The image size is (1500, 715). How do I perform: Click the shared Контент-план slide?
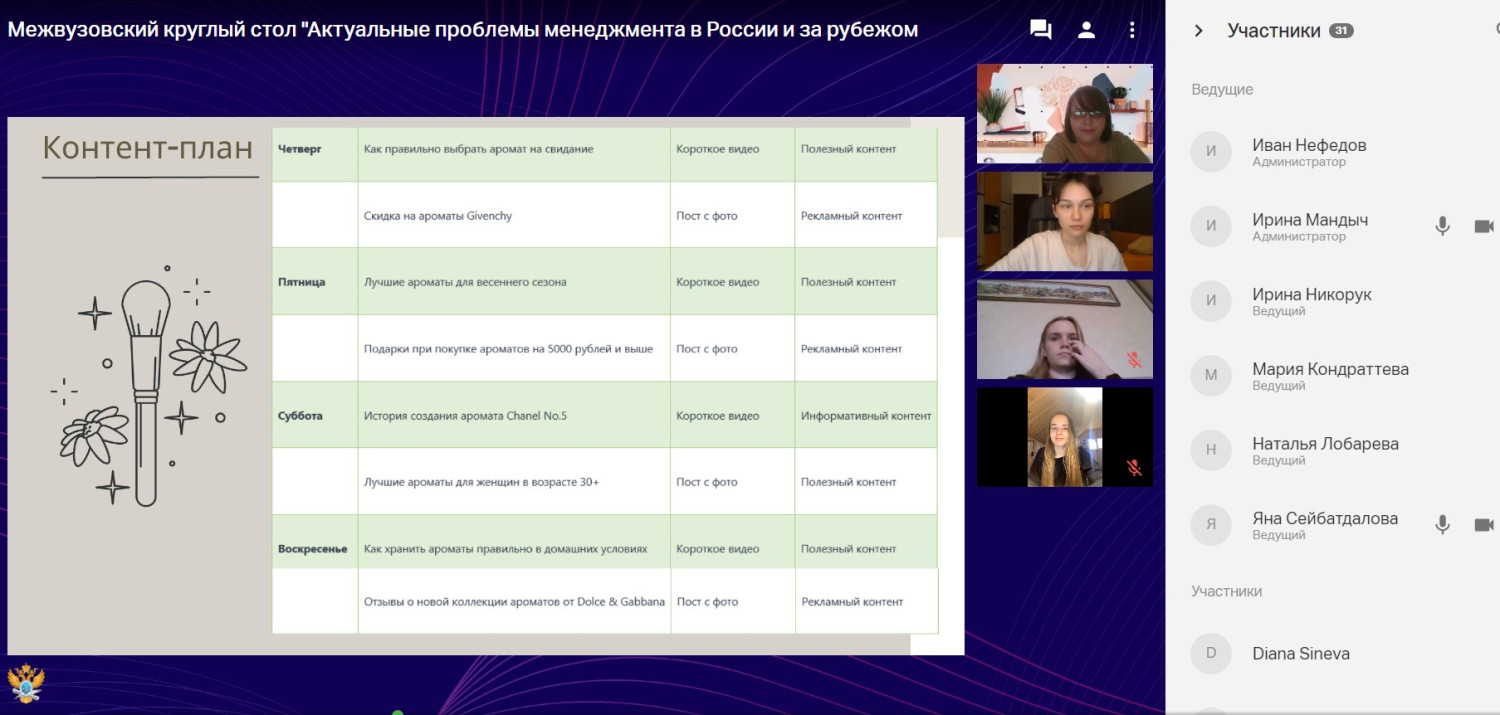486,386
